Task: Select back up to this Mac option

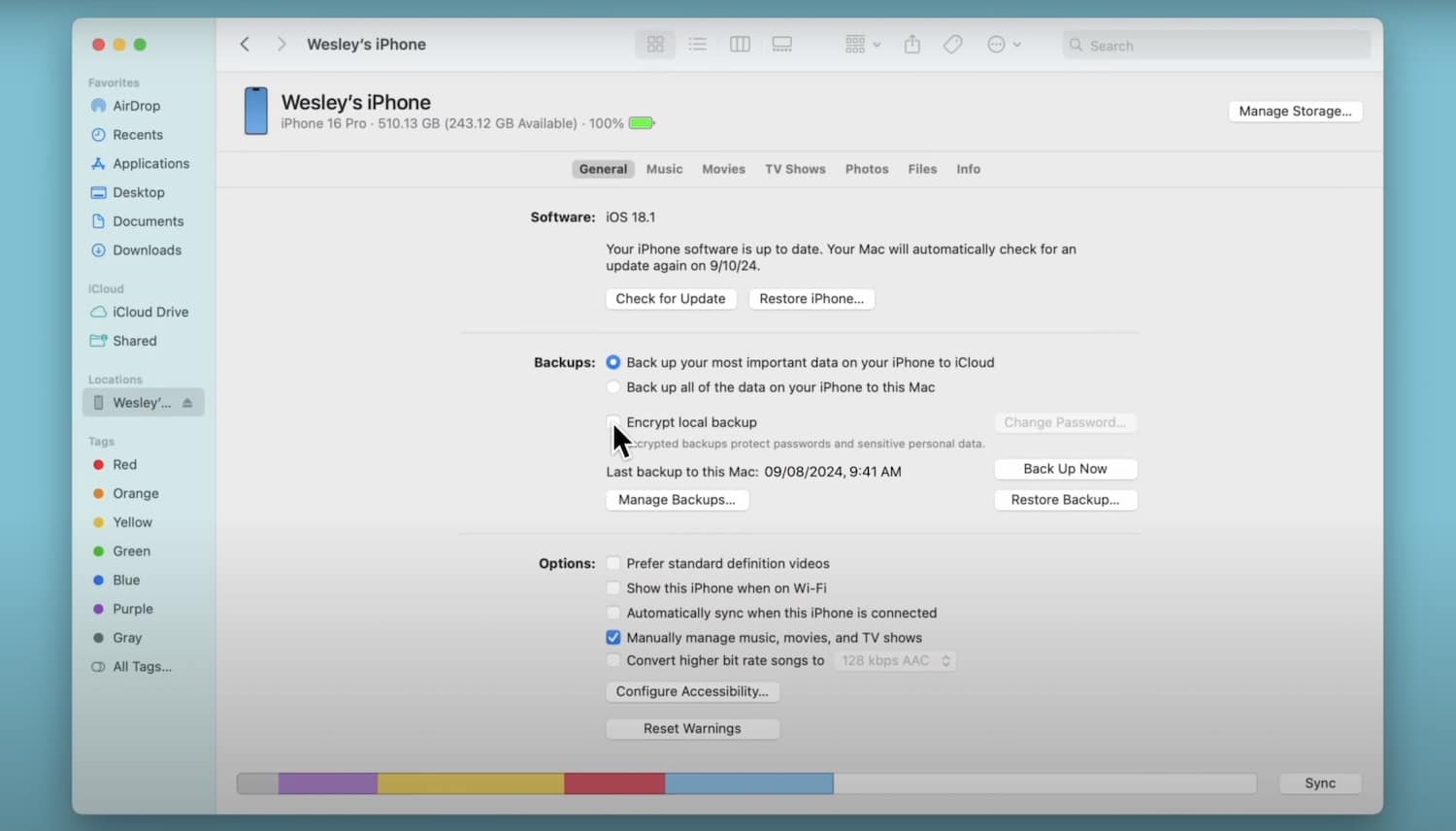Action: 613,387
